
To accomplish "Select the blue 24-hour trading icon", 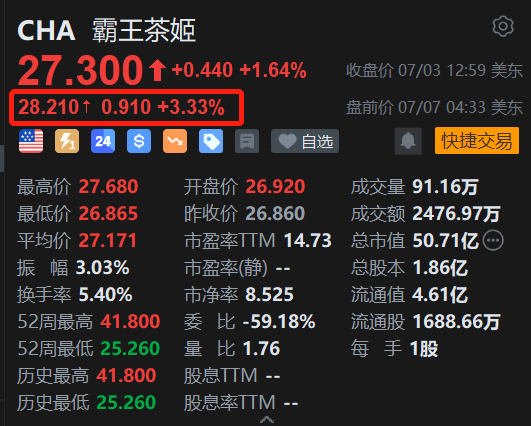I will point(103,141).
